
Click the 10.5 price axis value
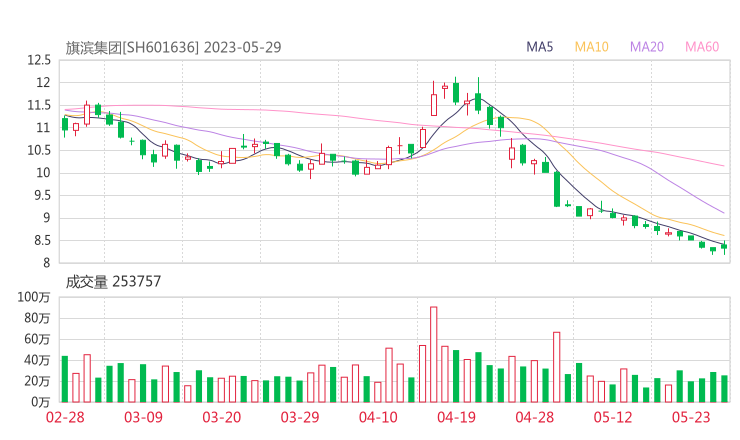pyautogui.click(x=39, y=151)
